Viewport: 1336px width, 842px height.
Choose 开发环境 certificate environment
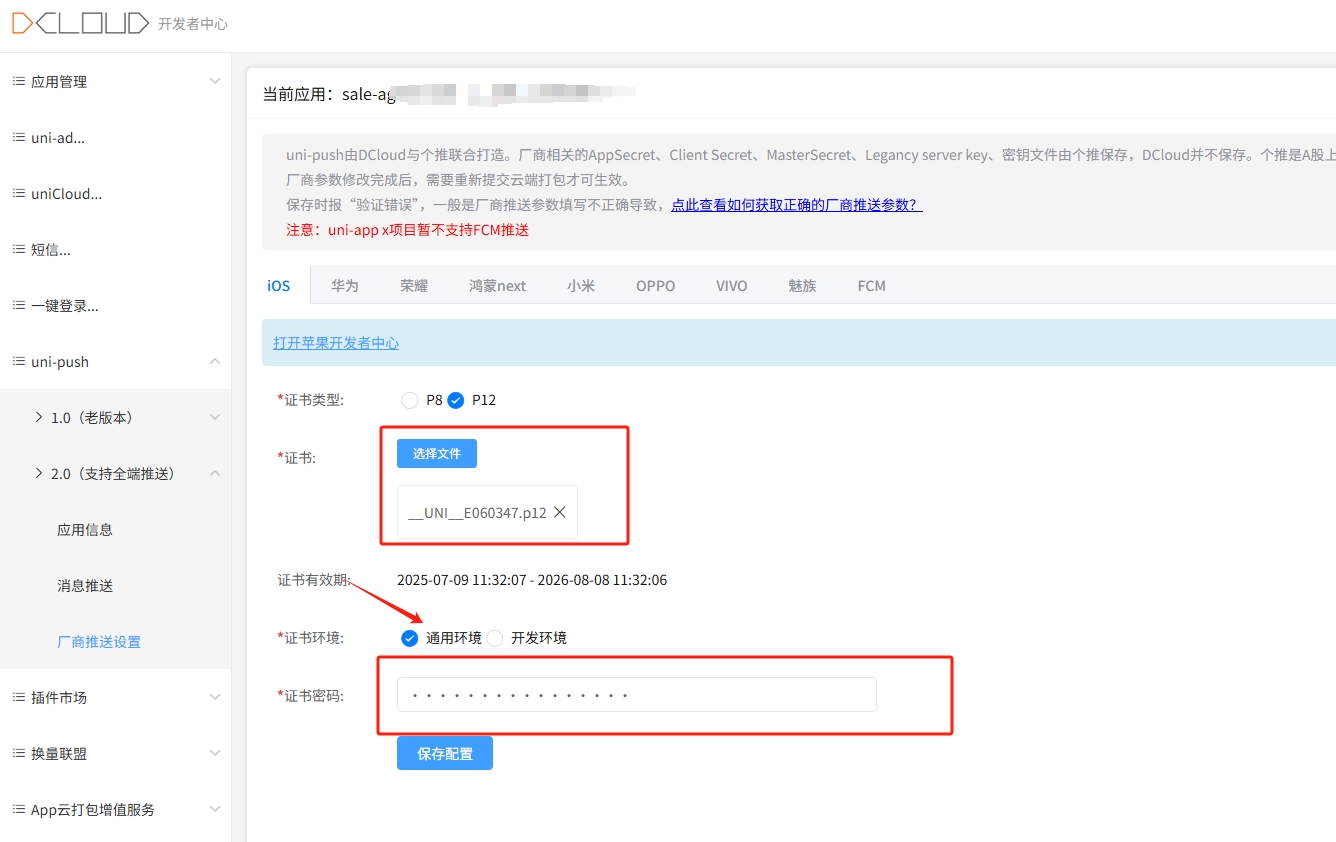click(x=494, y=638)
